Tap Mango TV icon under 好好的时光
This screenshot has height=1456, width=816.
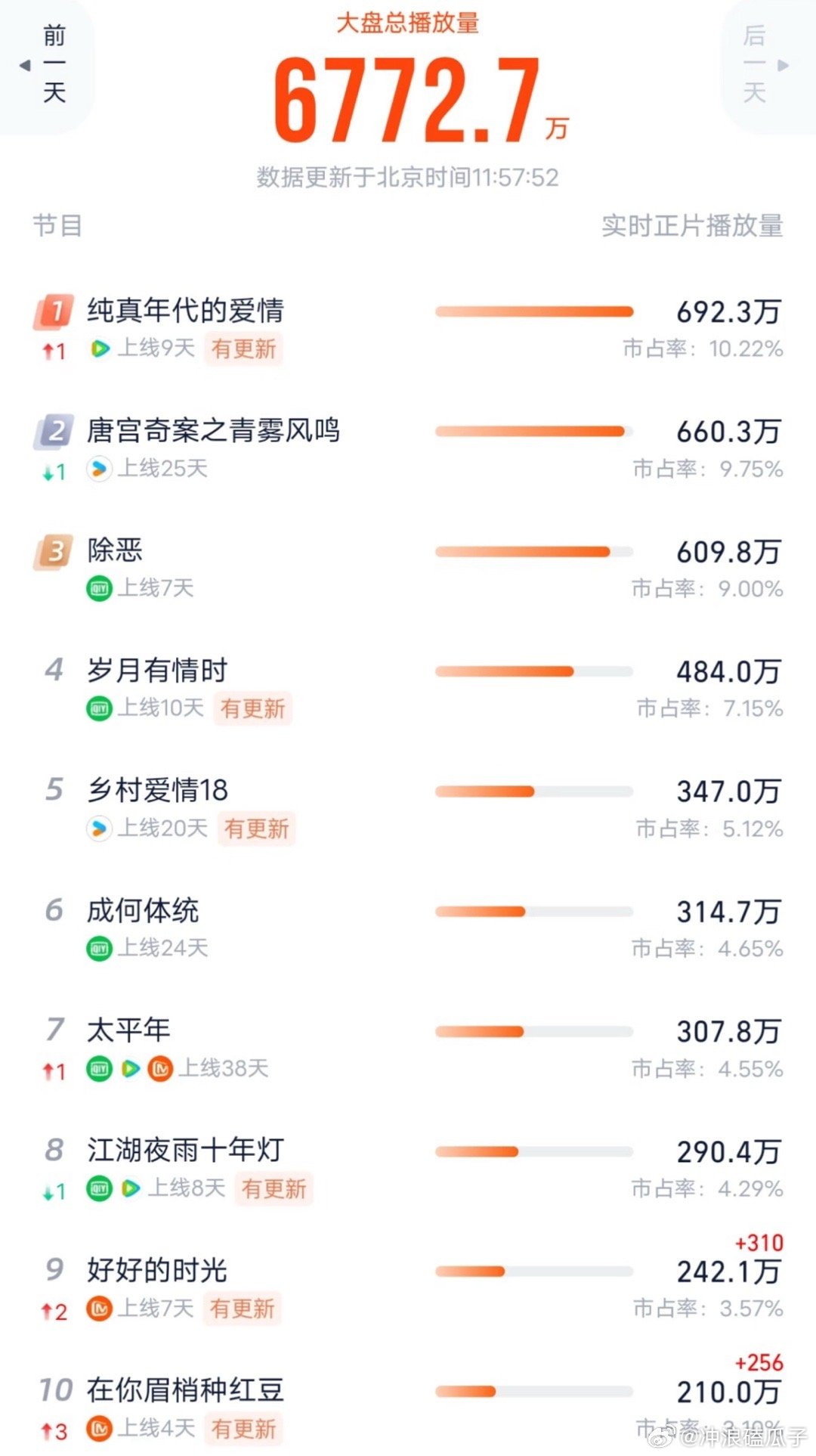click(x=99, y=1309)
